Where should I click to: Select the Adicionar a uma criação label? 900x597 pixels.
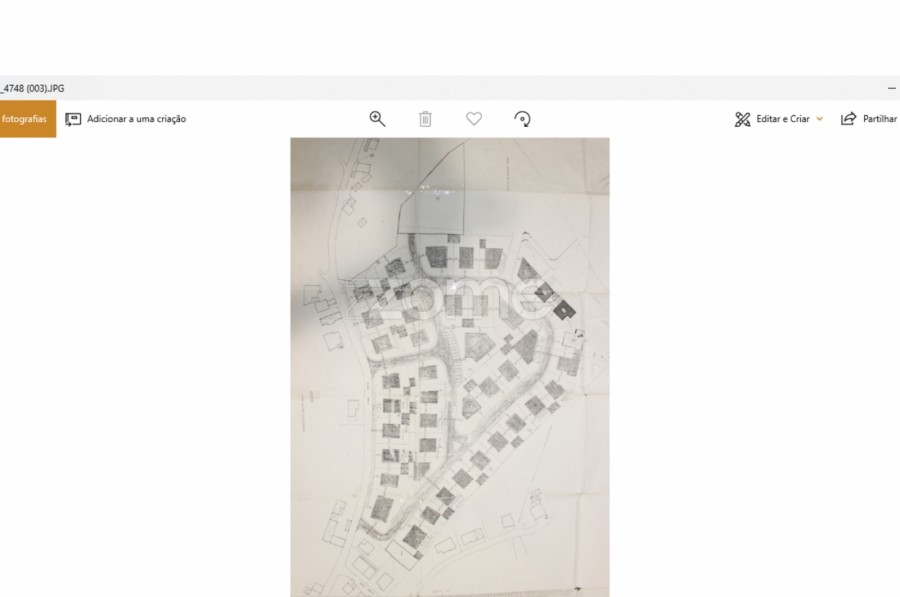tap(136, 119)
